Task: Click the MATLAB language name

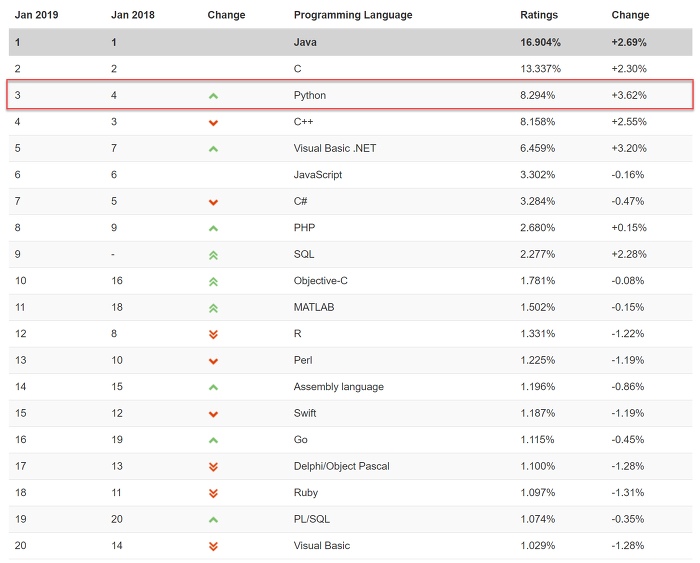Action: [x=314, y=307]
